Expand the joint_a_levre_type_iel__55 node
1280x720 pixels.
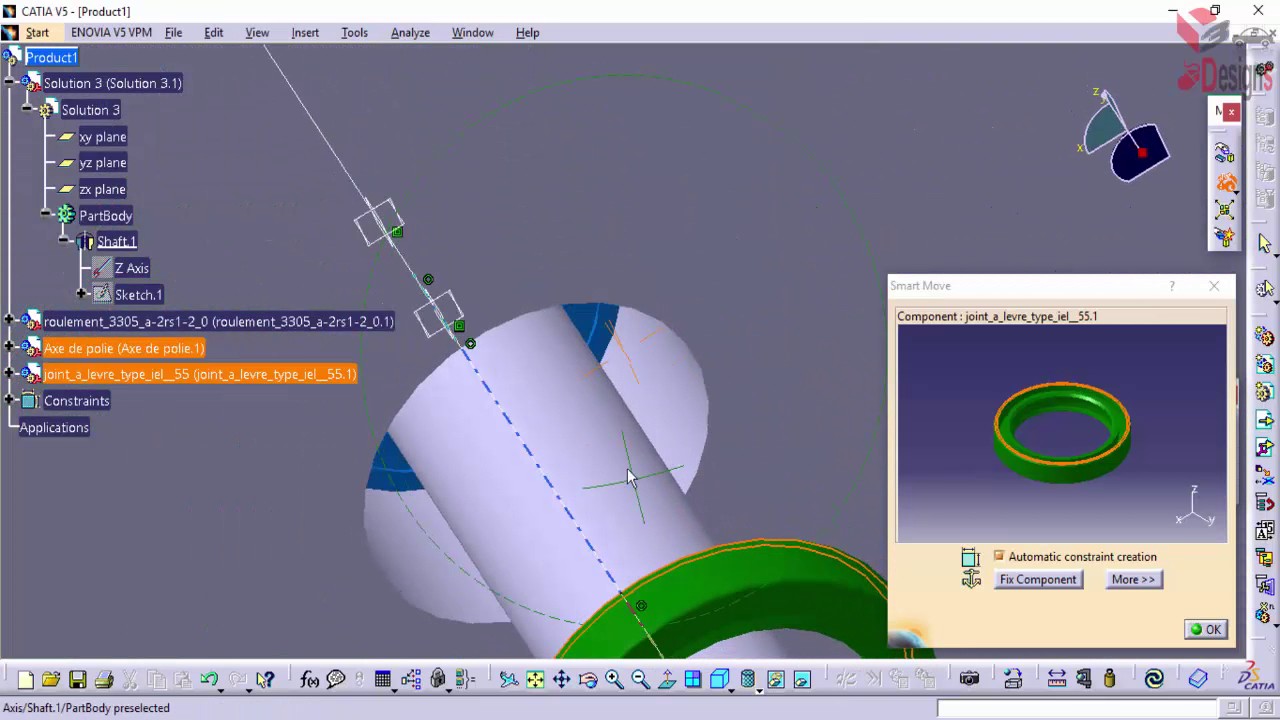(9, 374)
